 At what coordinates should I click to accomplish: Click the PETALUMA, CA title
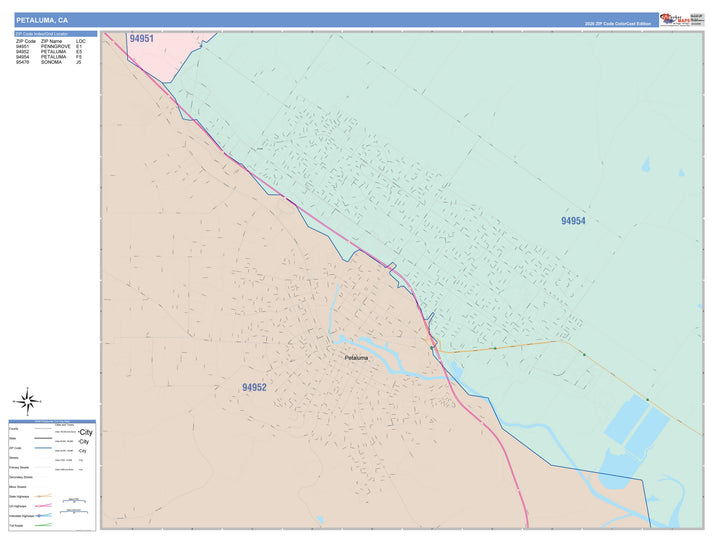pos(42,20)
